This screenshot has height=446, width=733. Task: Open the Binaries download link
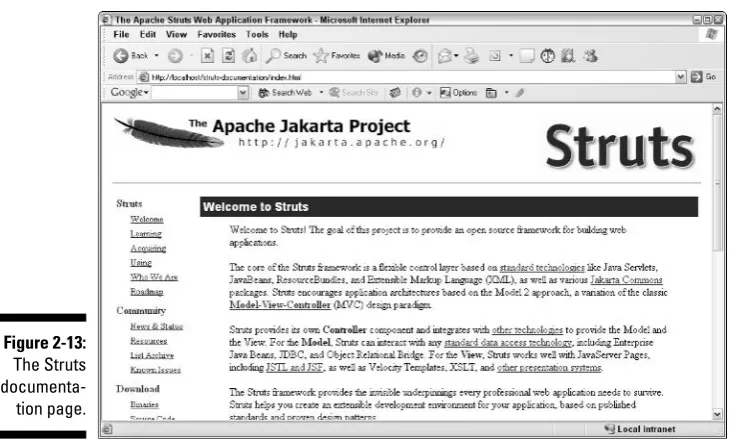pyautogui.click(x=144, y=405)
